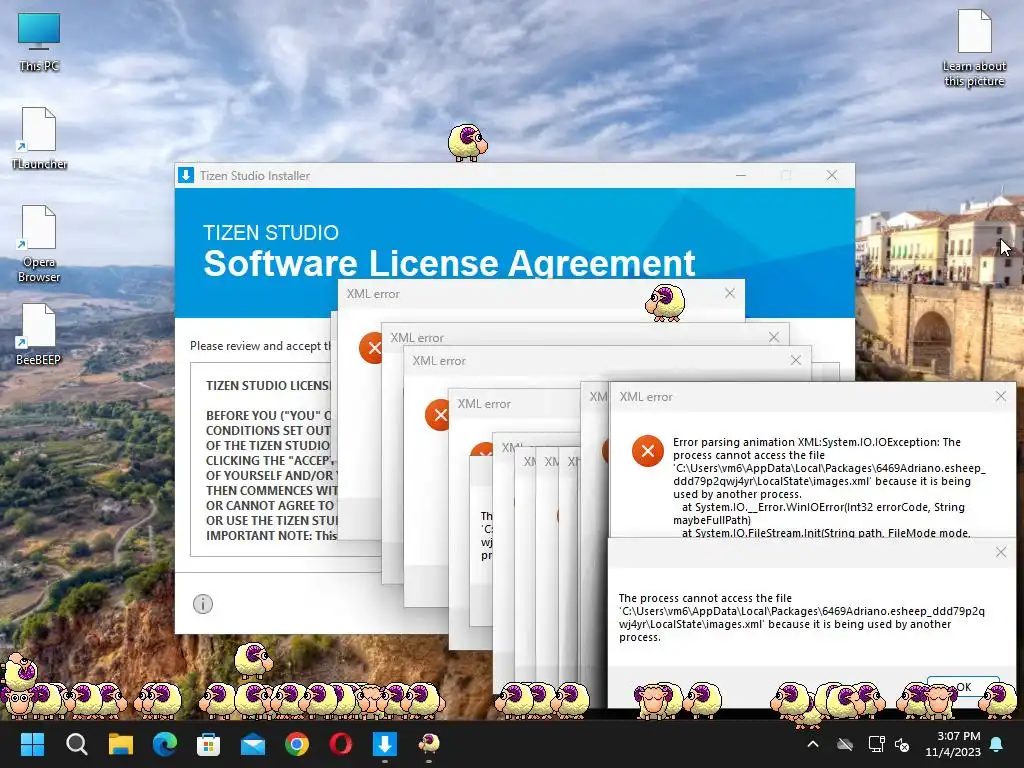1024x768 pixels.
Task: Click the Tizen Studio Installer title bar icon
Action: point(186,175)
